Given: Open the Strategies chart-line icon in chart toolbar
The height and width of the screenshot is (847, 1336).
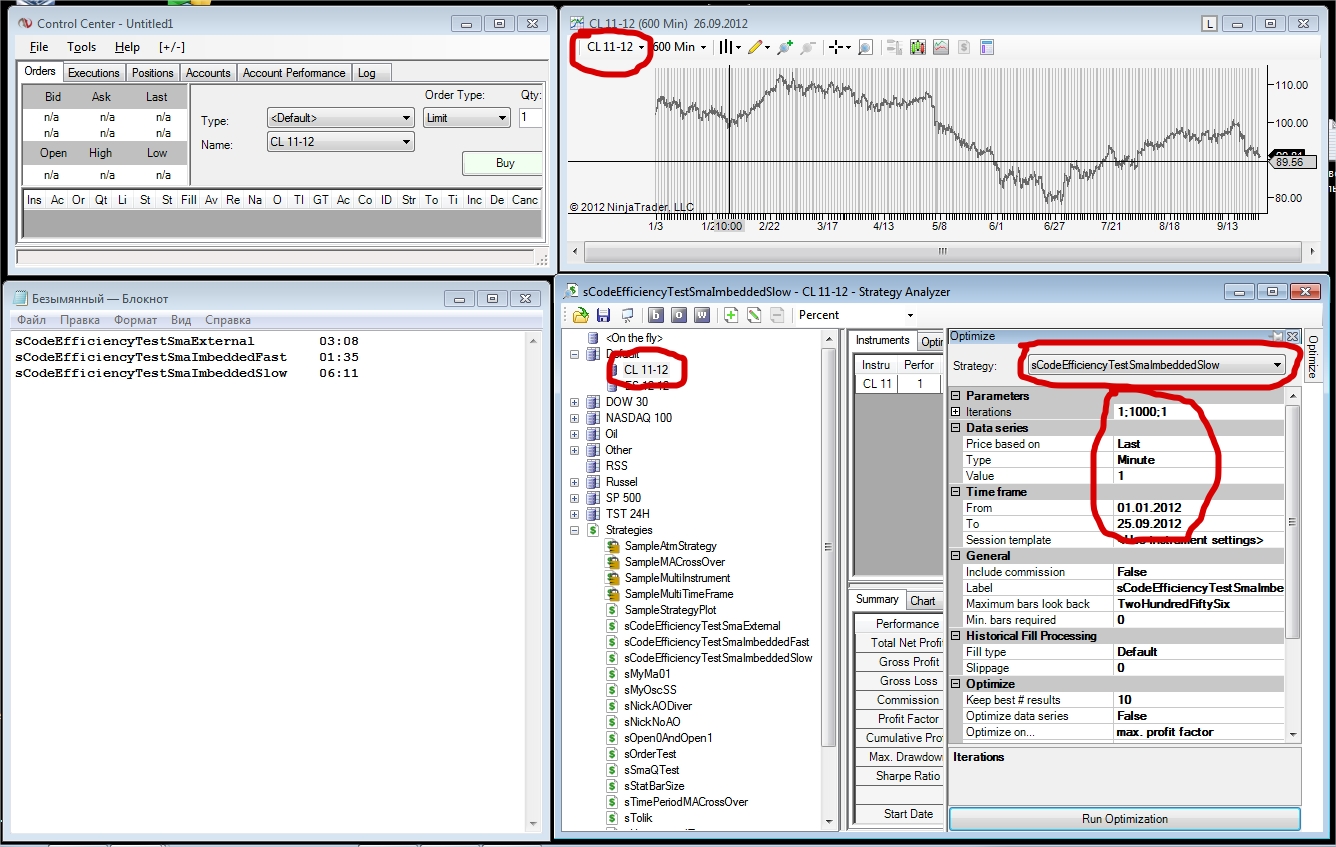Looking at the screenshot, I should tap(941, 47).
